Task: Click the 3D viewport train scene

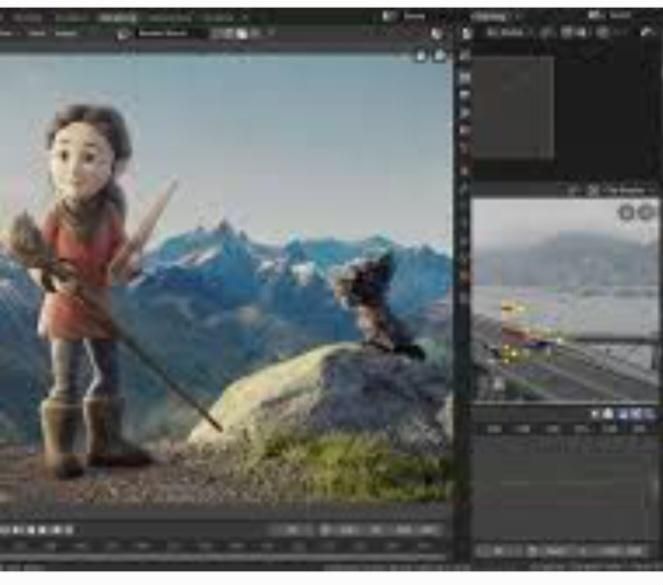Action: (x=566, y=300)
